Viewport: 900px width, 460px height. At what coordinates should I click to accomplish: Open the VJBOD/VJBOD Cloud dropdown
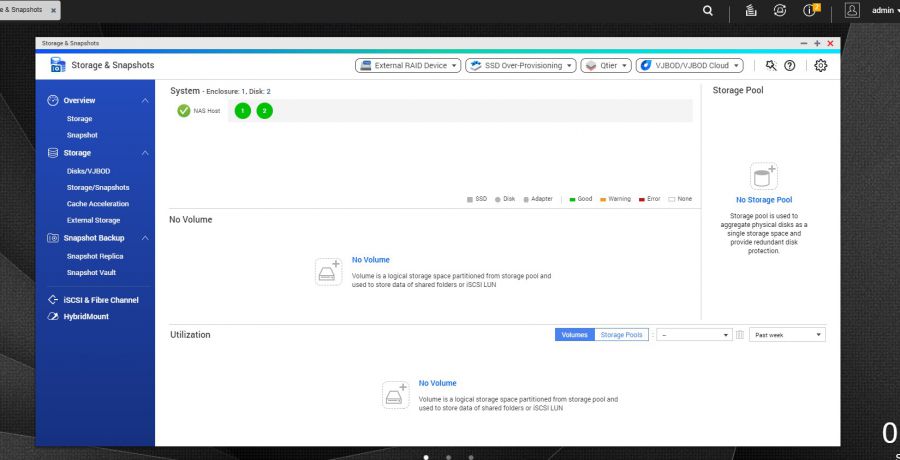pos(690,65)
